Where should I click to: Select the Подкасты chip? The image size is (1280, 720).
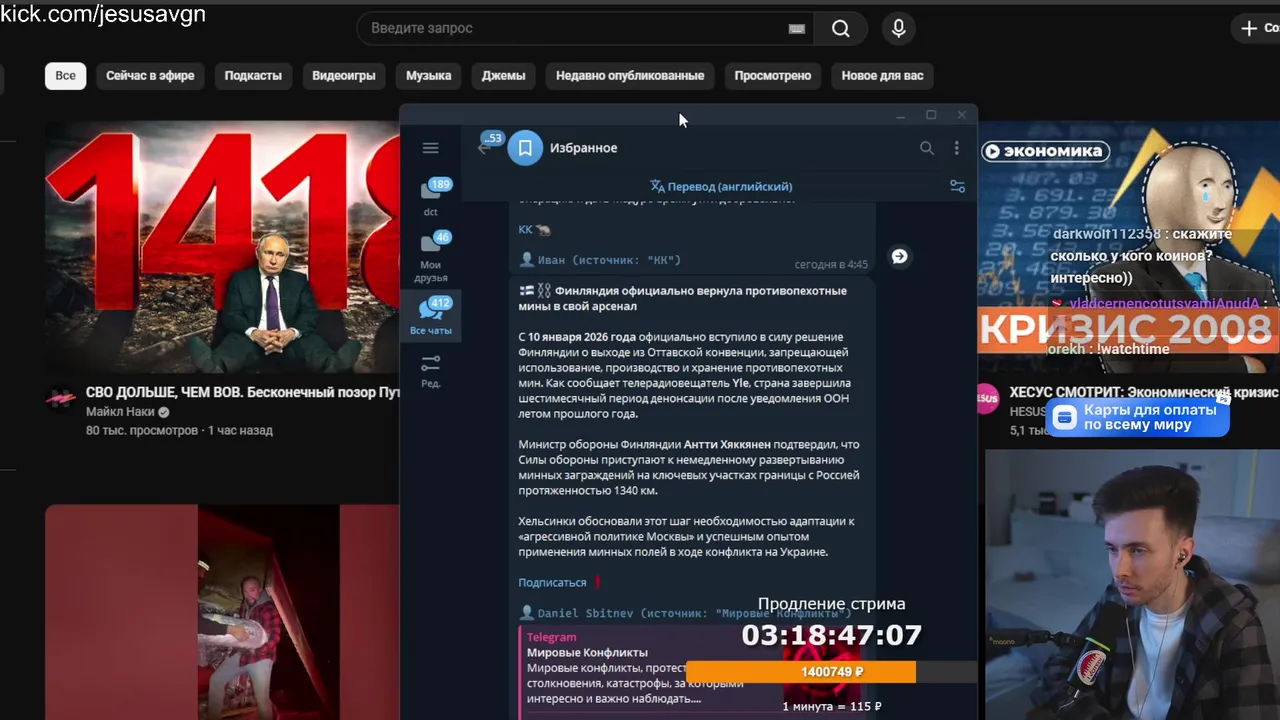(253, 75)
